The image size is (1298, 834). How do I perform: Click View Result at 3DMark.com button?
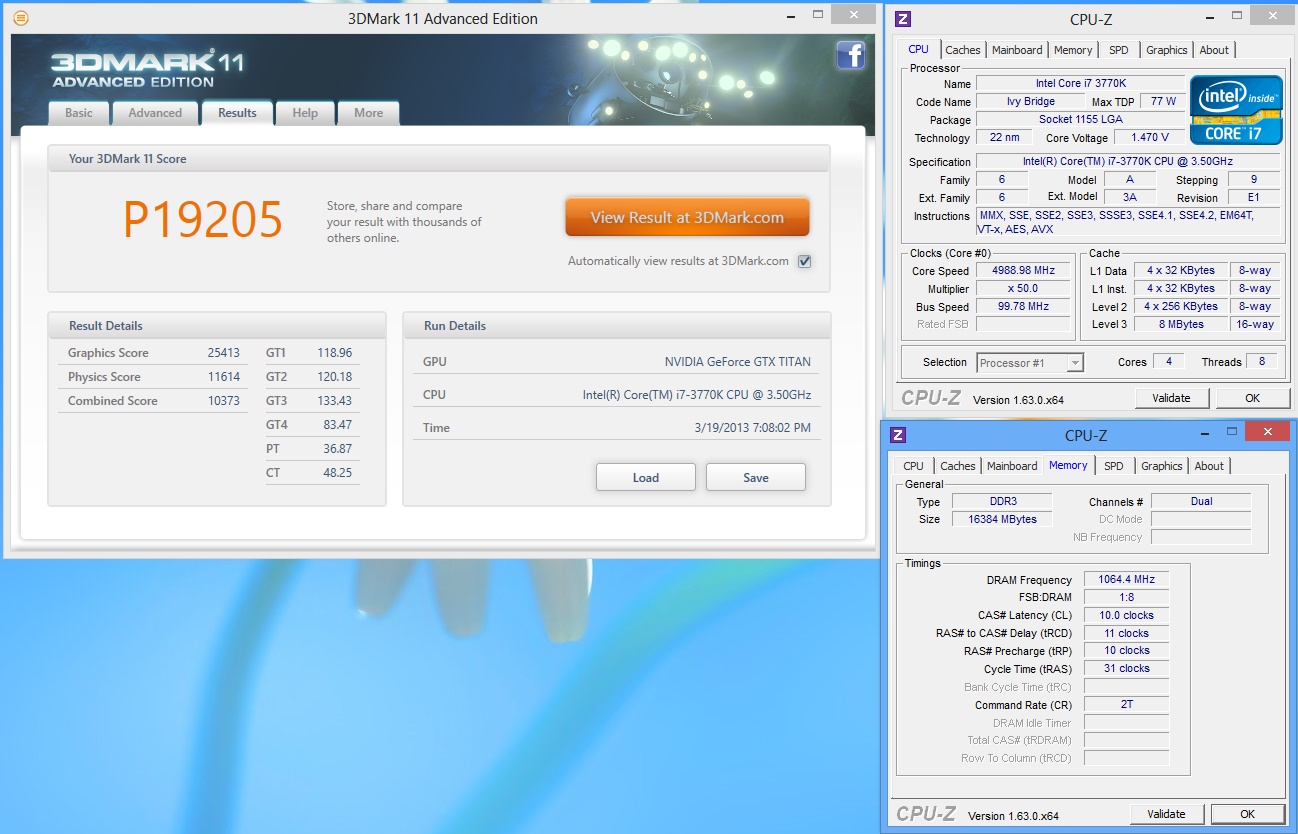(x=687, y=217)
